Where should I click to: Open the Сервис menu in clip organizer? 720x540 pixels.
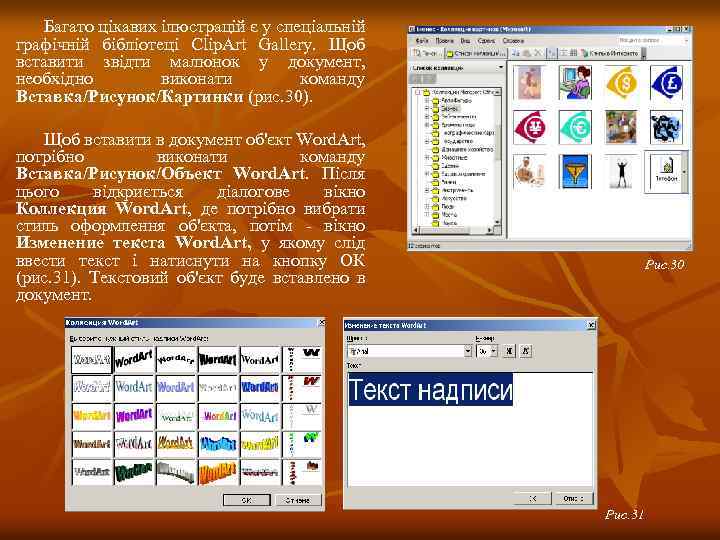point(486,41)
